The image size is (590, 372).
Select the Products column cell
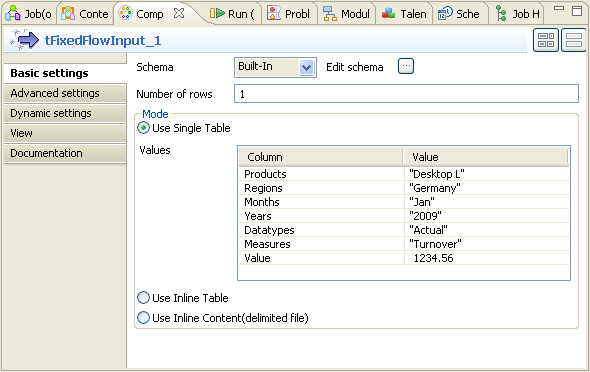pos(322,174)
